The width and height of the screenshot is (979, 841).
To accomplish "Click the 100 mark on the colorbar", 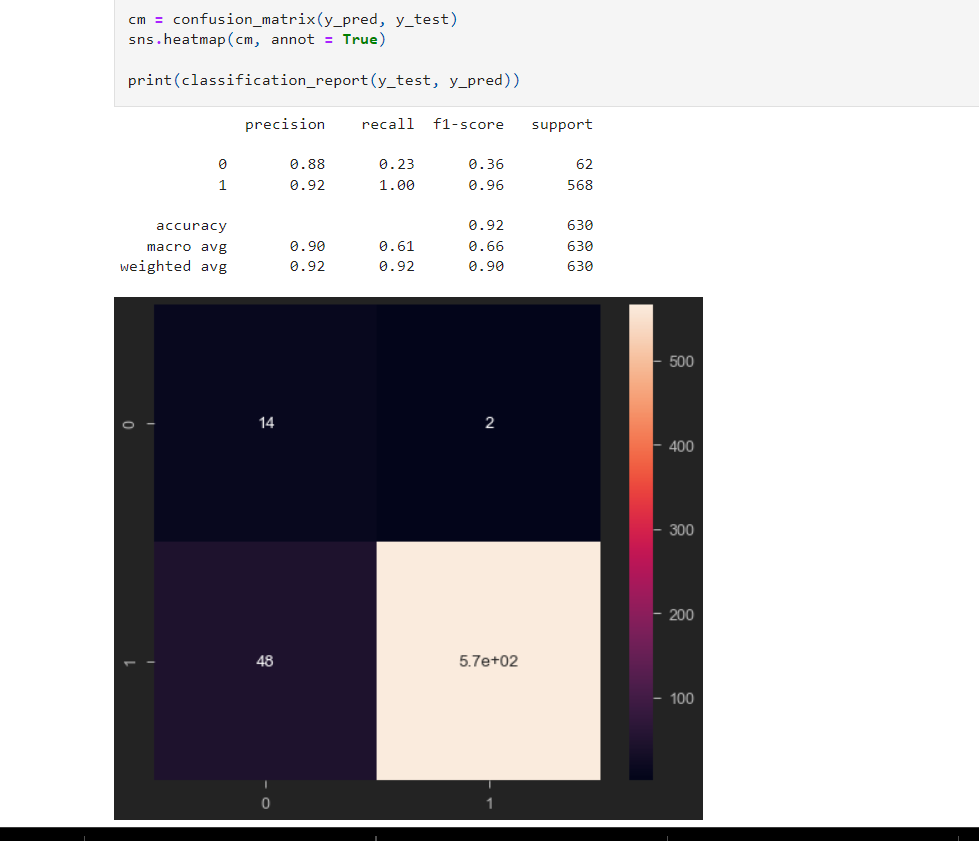I will tap(681, 698).
